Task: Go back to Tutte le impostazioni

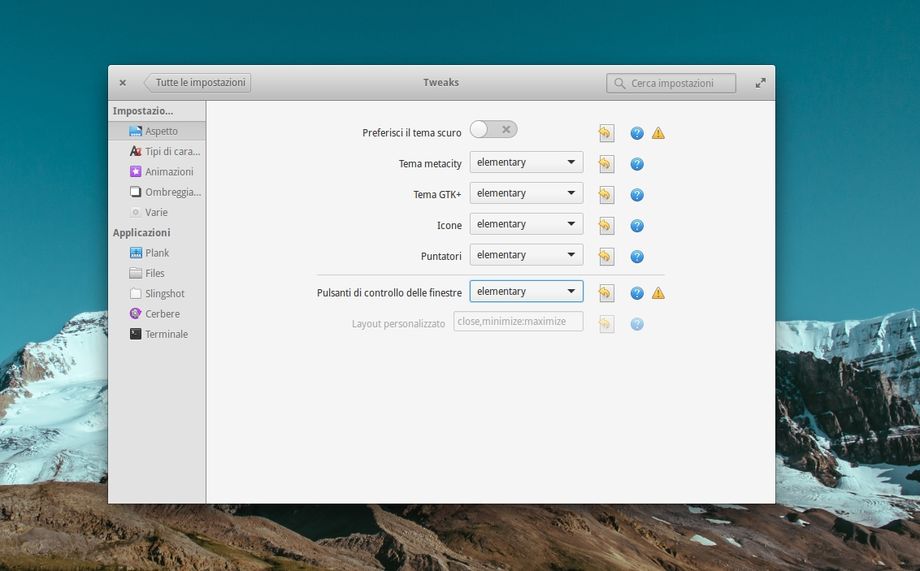Action: coord(198,83)
